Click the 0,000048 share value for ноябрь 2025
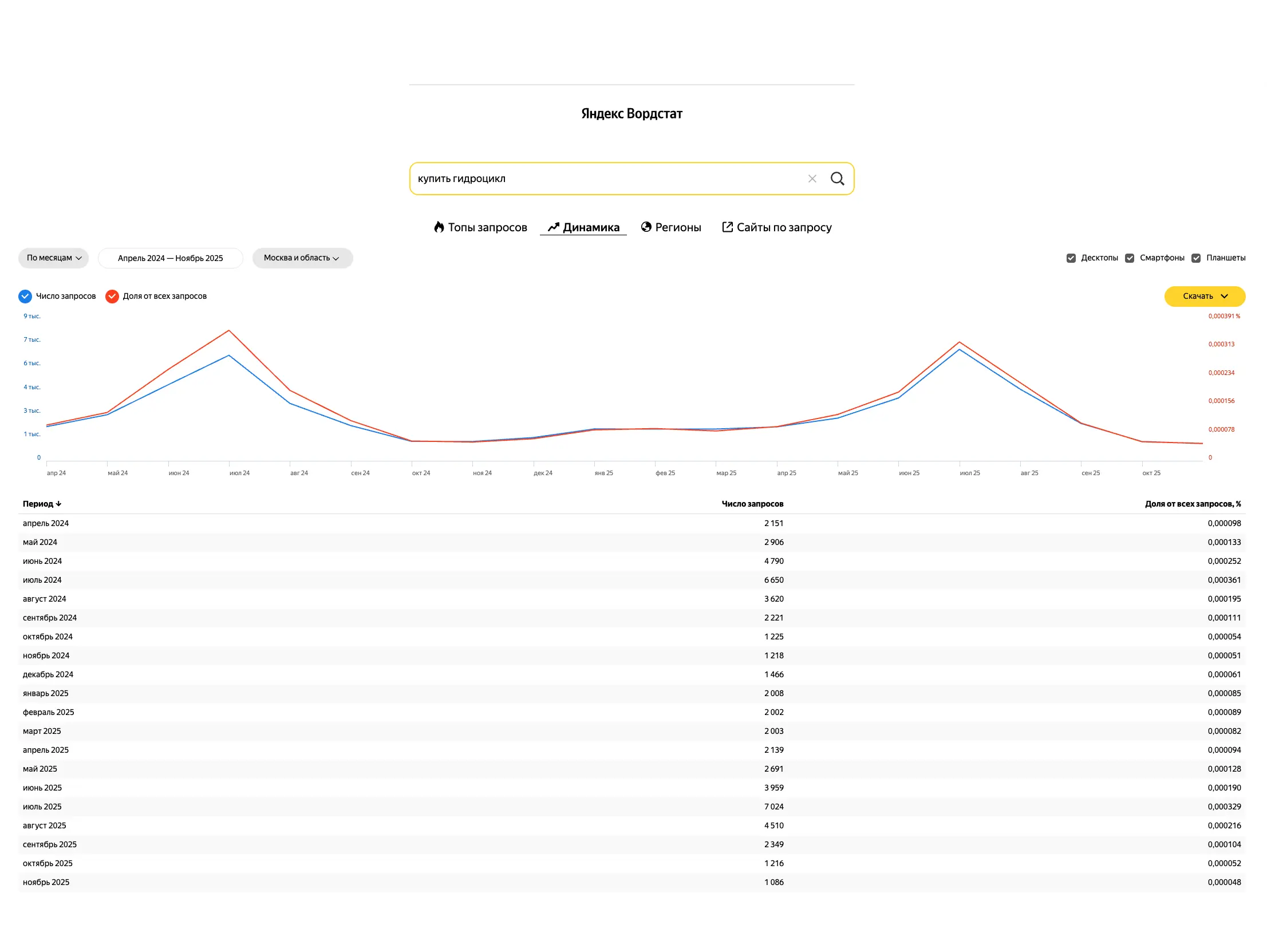The image size is (1267, 952). 1224,883
